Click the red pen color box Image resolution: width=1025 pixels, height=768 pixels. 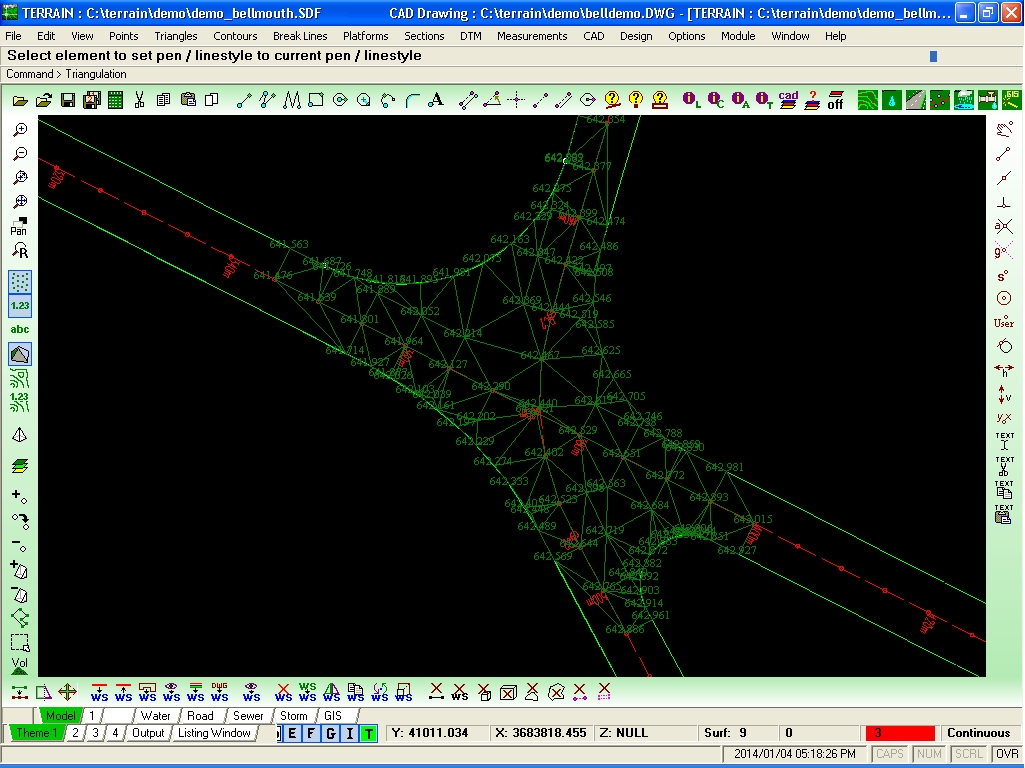coord(900,733)
